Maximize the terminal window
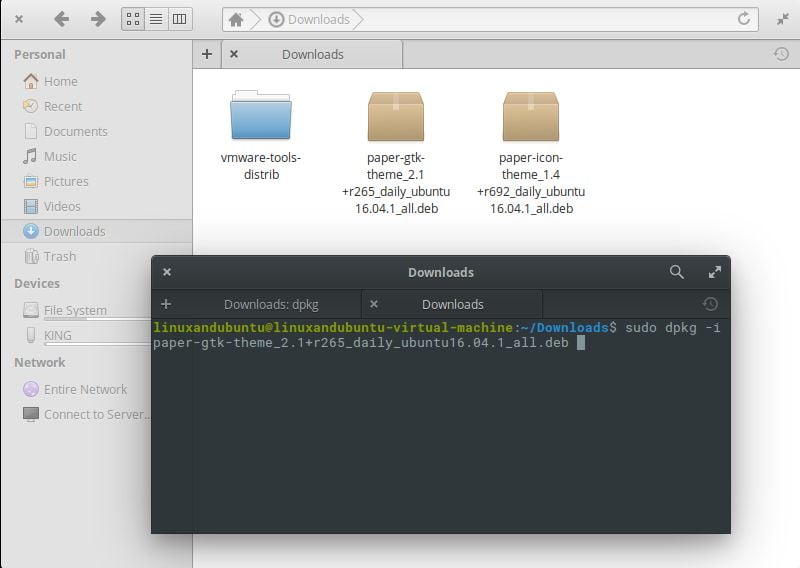The height and width of the screenshot is (568, 800). [715, 272]
